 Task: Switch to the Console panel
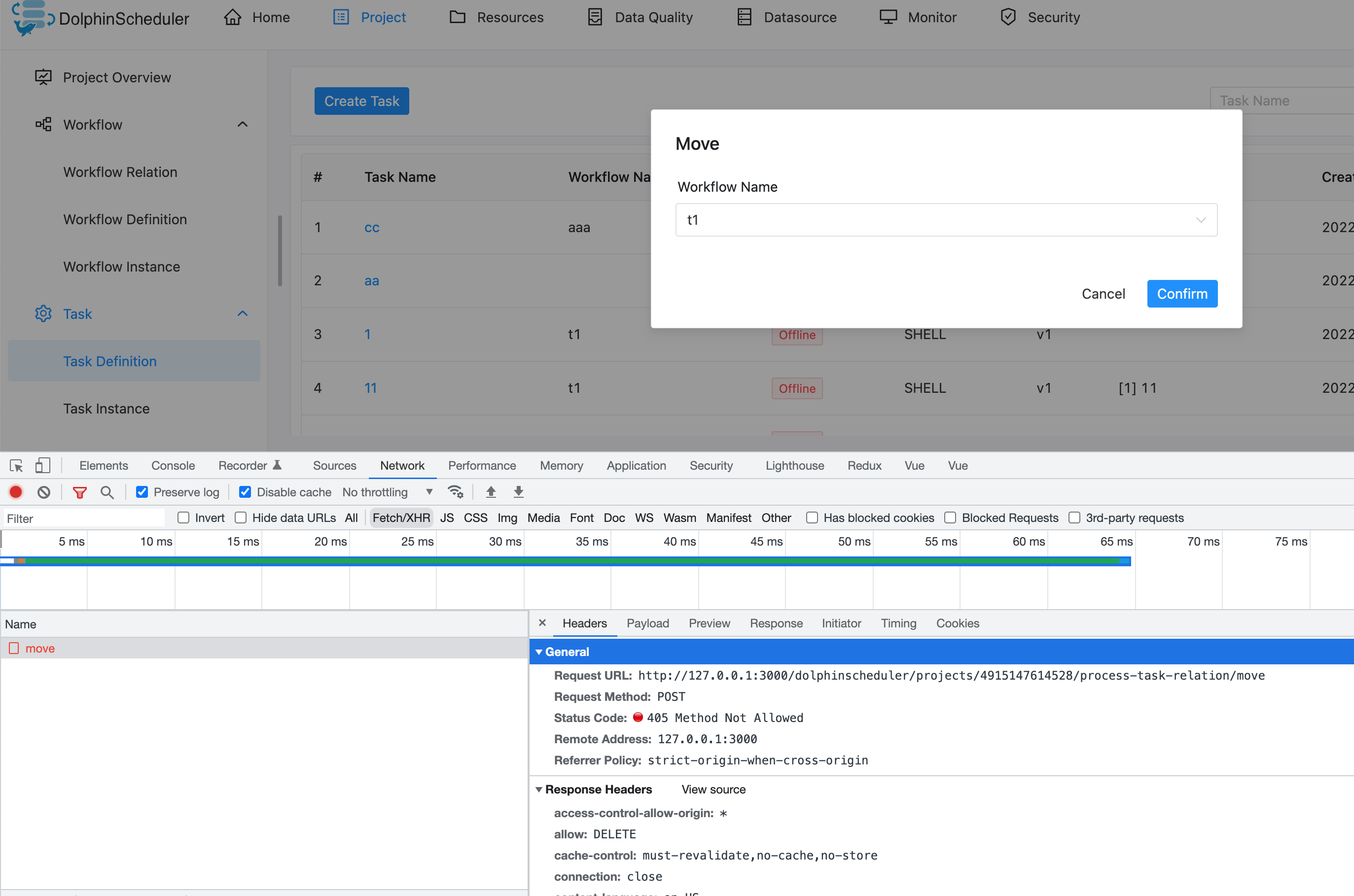pyautogui.click(x=173, y=465)
